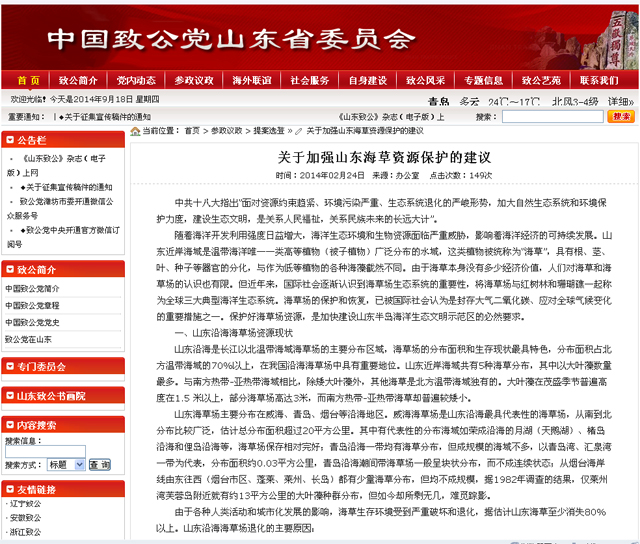Open the 致公简介 navigation menu
The image size is (640, 544).
click(78, 80)
